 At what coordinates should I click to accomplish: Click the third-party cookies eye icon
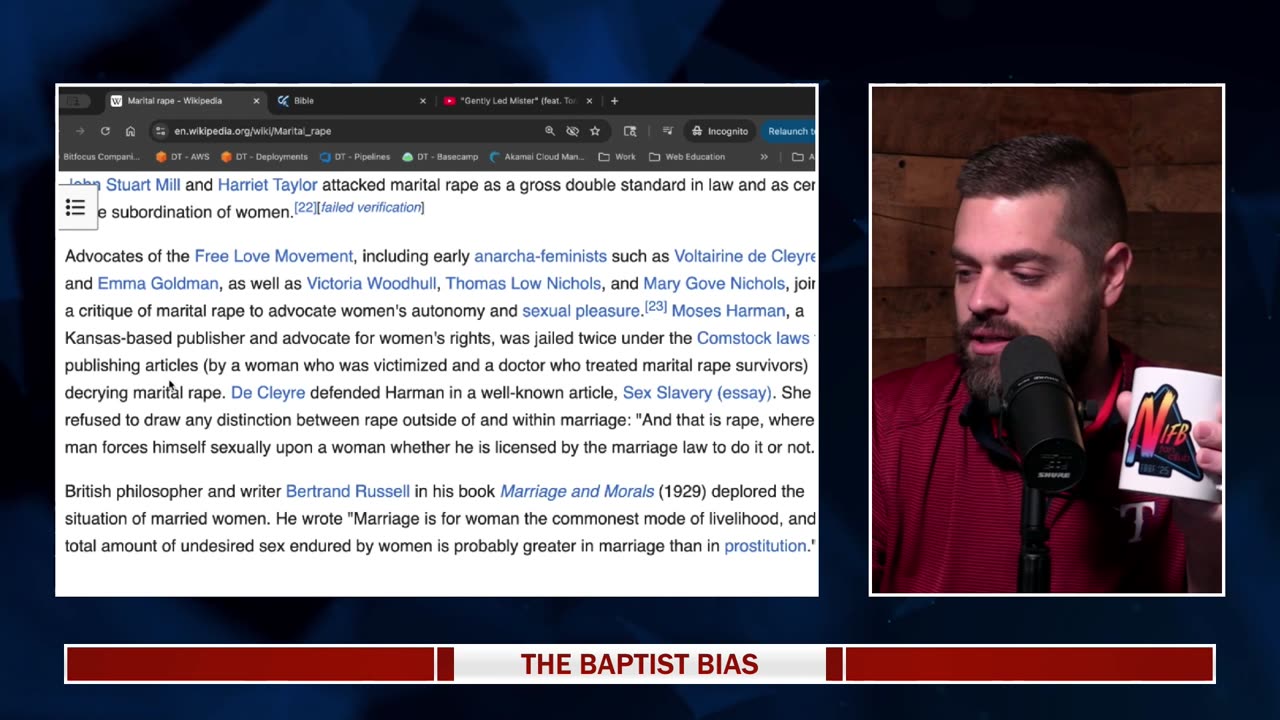pyautogui.click(x=572, y=131)
